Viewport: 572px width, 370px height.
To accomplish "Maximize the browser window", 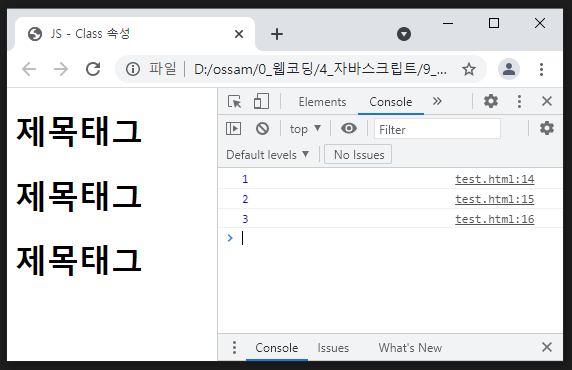I will click(494, 23).
